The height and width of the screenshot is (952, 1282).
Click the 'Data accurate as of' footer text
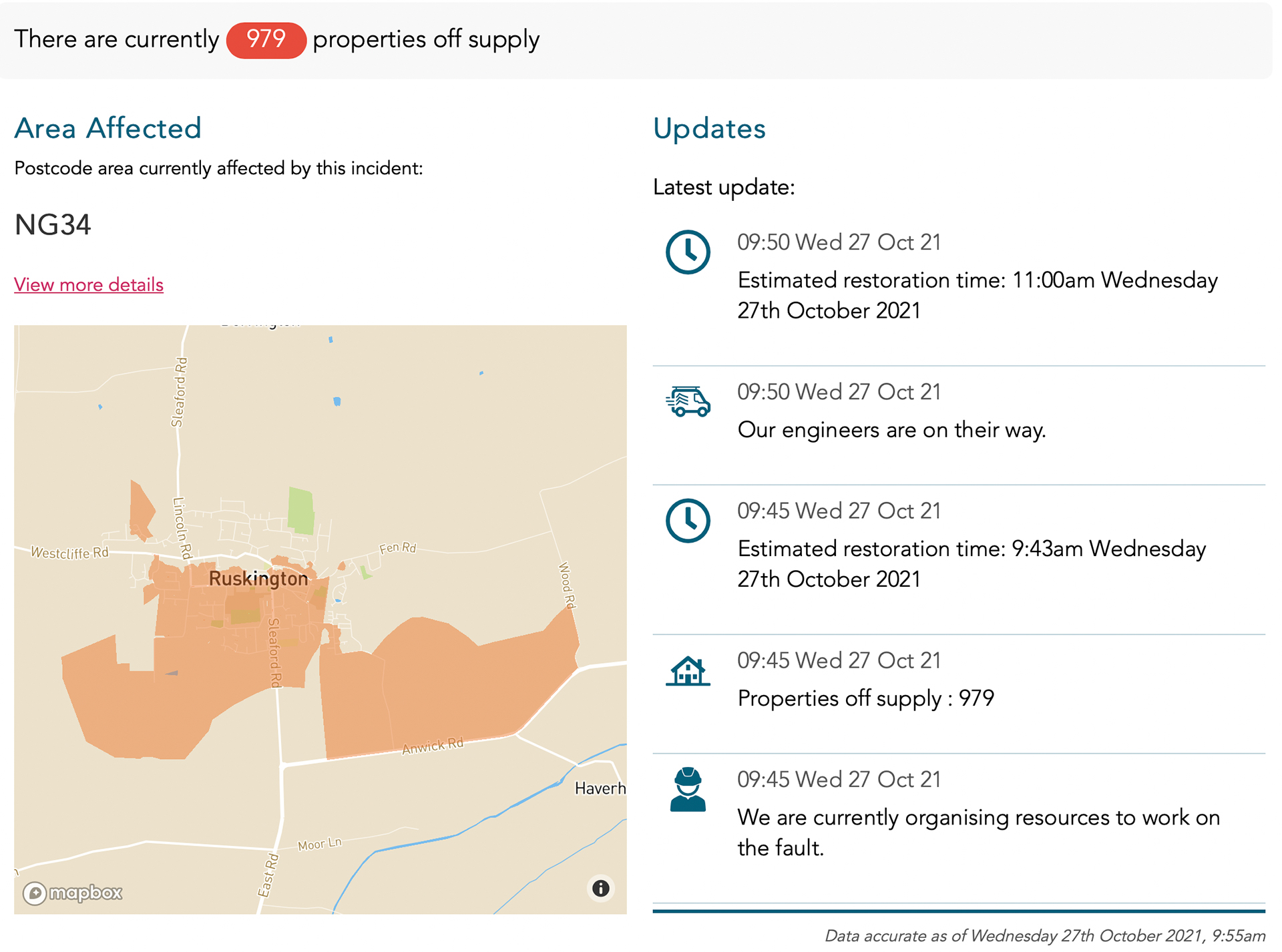point(1045,936)
